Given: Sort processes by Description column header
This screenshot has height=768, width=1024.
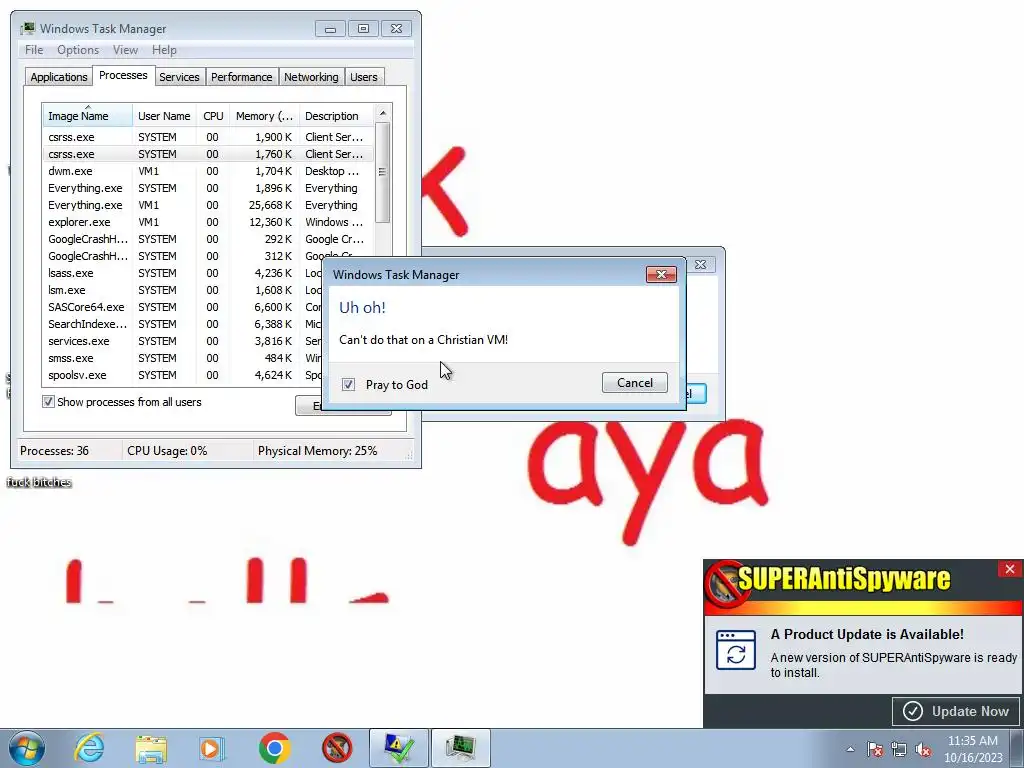Looking at the screenshot, I should (x=336, y=116).
